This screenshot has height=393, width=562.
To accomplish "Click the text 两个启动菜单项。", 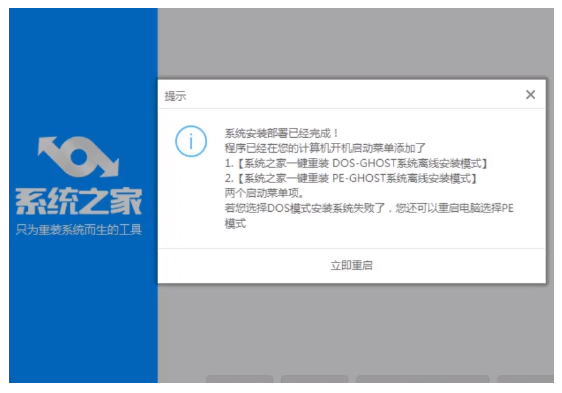I will 265,193.
